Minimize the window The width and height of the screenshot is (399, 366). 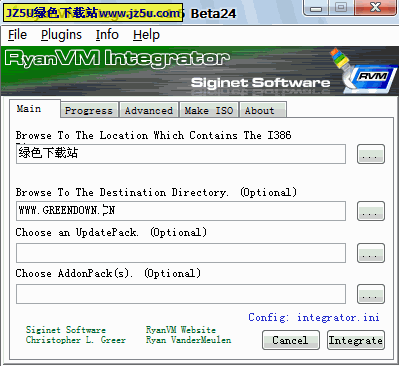(x=316, y=8)
